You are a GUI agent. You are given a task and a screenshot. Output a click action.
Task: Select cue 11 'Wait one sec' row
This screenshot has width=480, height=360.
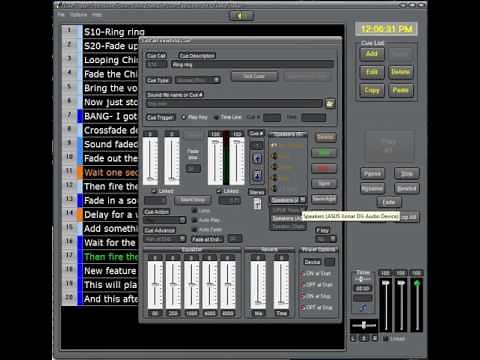tap(100, 172)
